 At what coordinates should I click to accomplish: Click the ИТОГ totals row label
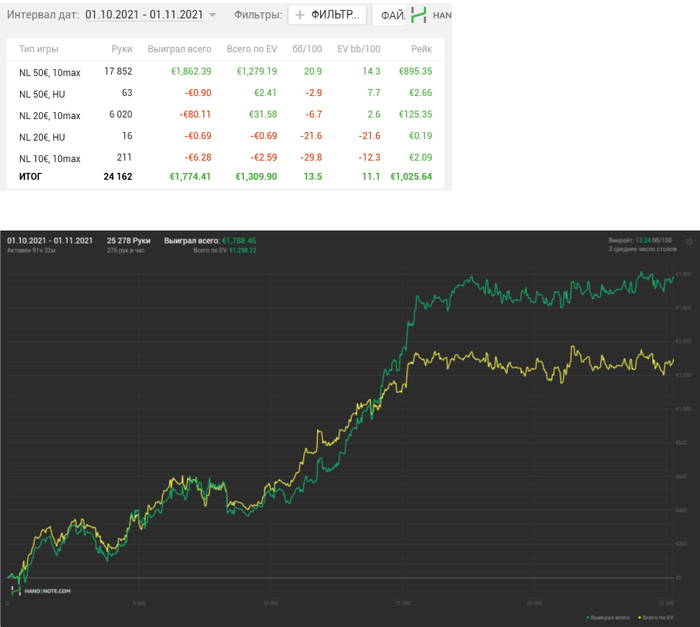30,177
